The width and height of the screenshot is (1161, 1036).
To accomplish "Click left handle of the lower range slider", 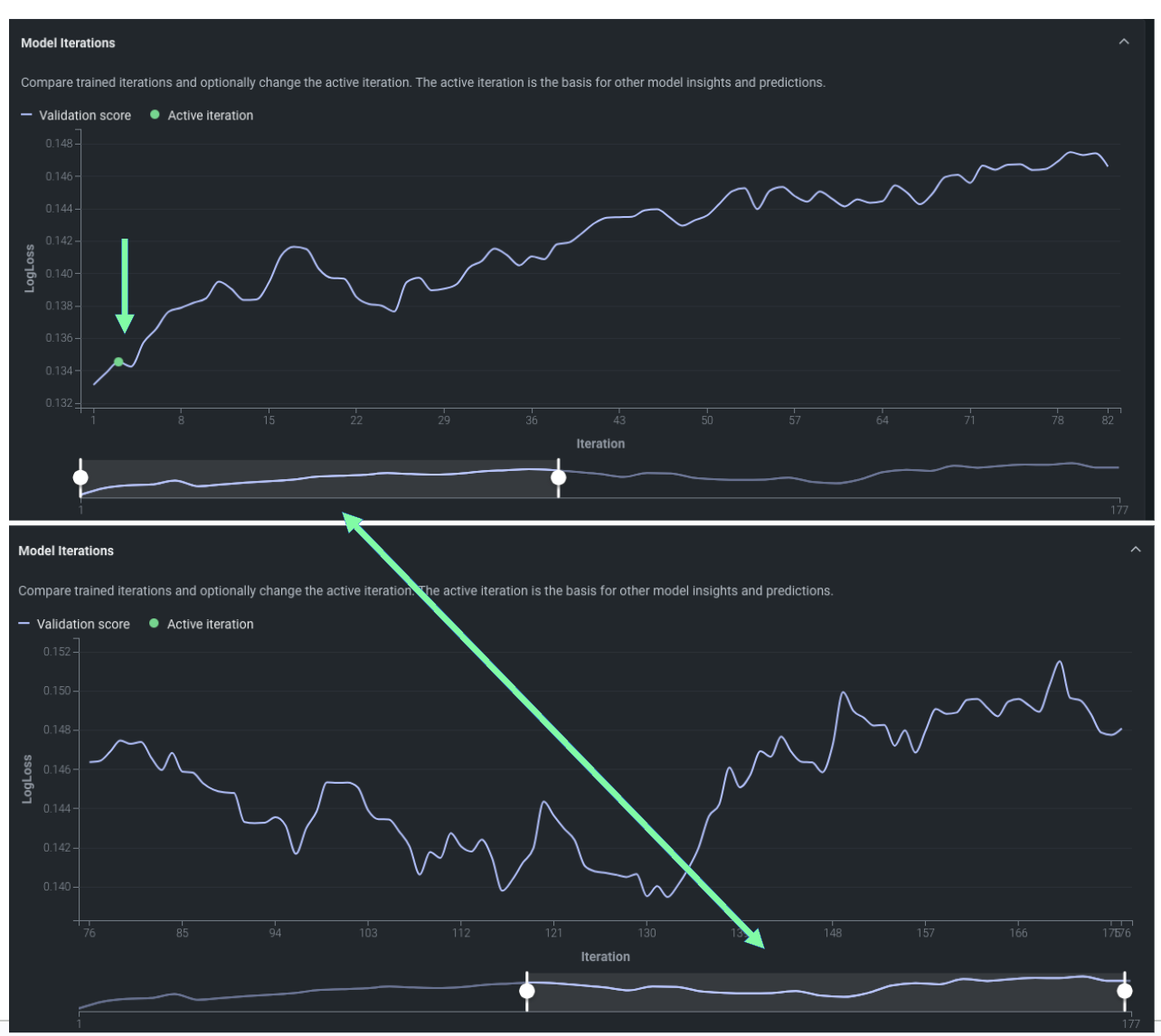I will click(x=526, y=991).
